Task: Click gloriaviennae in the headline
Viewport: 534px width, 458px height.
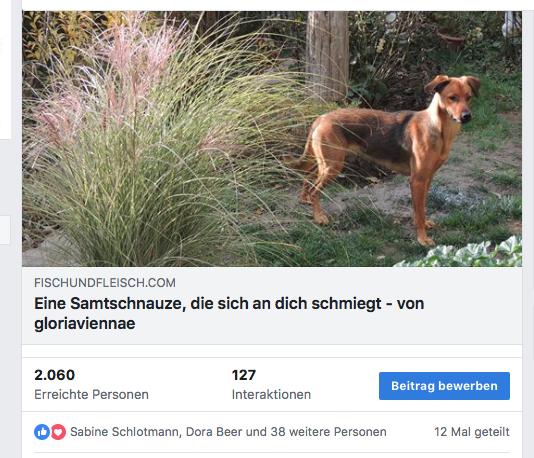Action: (85, 323)
